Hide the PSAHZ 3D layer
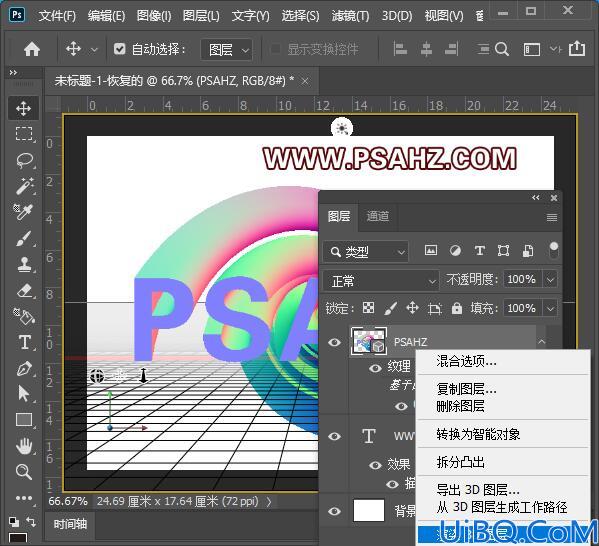Viewport: 599px width, 546px height. click(x=334, y=342)
